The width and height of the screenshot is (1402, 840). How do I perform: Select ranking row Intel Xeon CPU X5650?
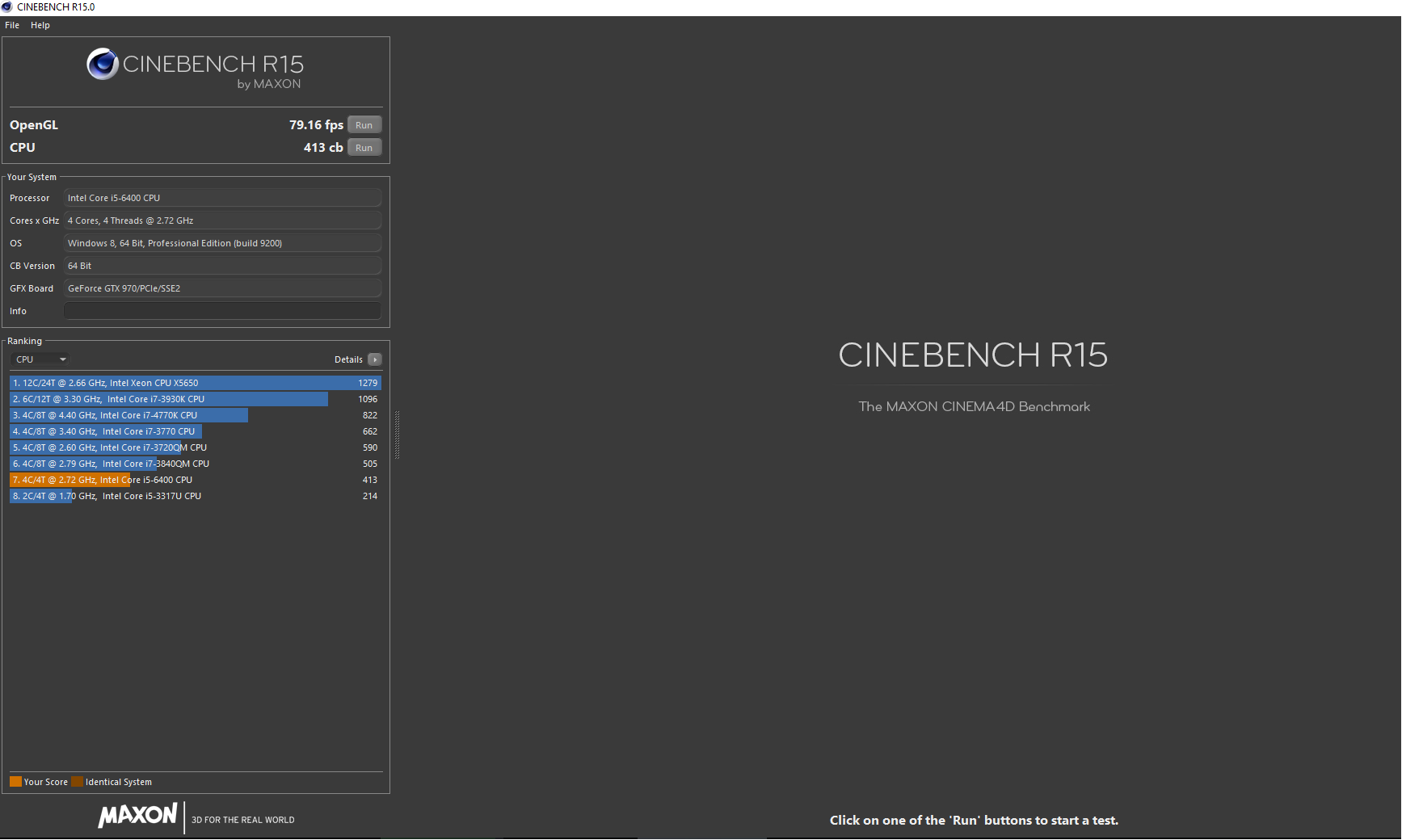click(x=196, y=383)
